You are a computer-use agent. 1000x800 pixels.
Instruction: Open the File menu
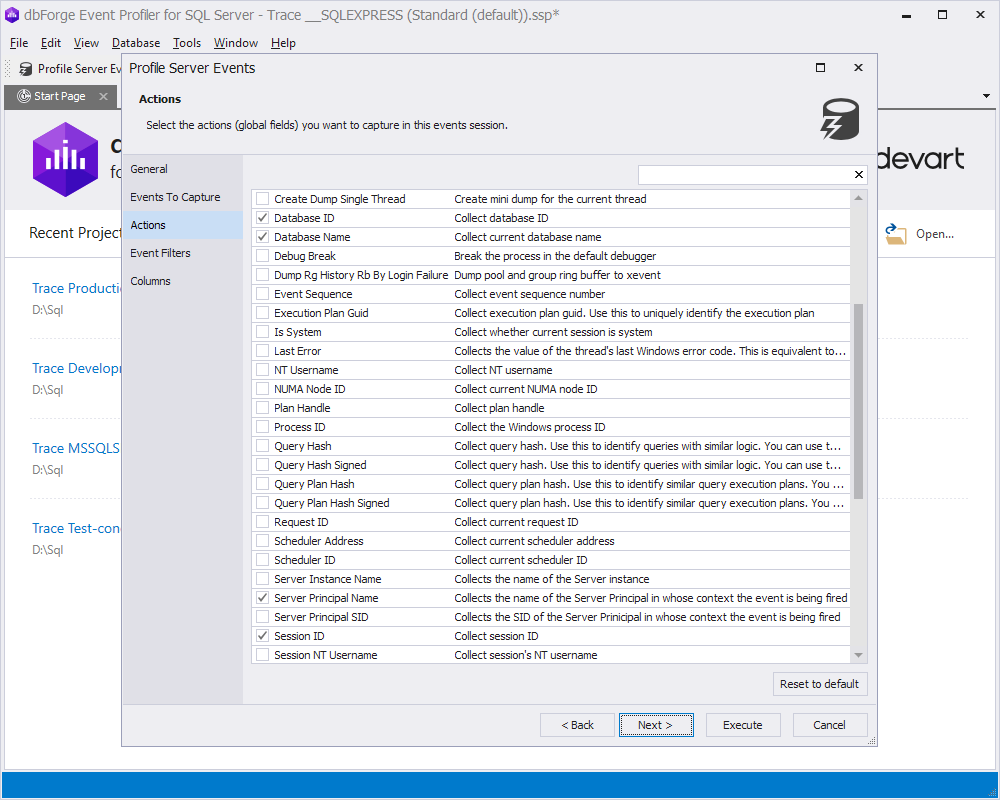pyautogui.click(x=19, y=43)
